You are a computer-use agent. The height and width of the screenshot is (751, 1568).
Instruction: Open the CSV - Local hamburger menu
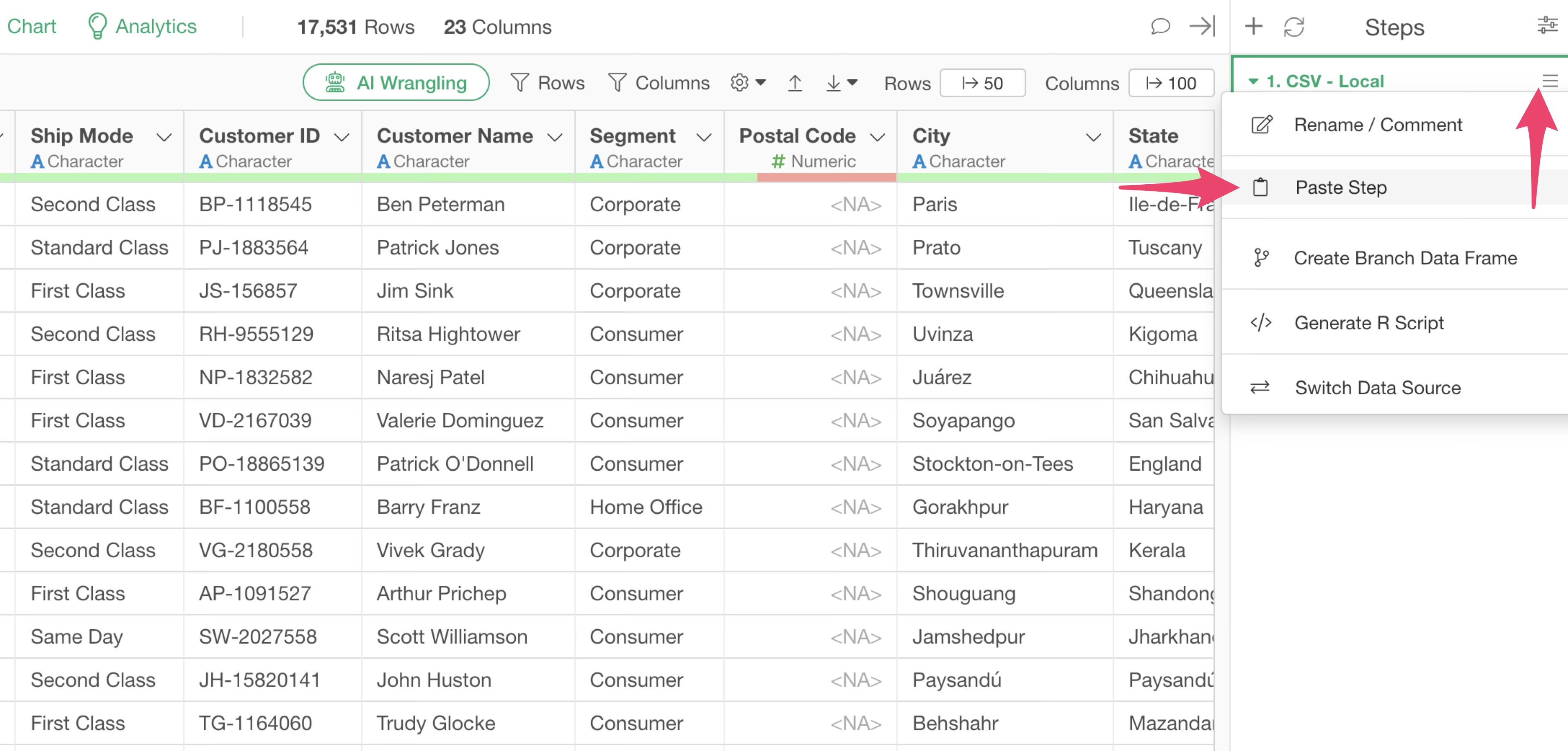[x=1549, y=81]
